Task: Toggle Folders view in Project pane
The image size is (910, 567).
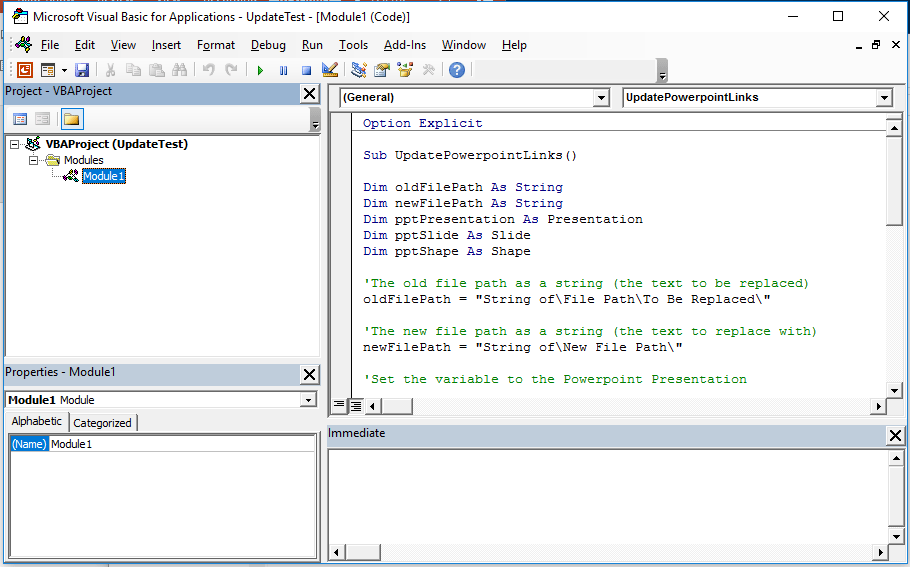Action: pyautogui.click(x=71, y=119)
